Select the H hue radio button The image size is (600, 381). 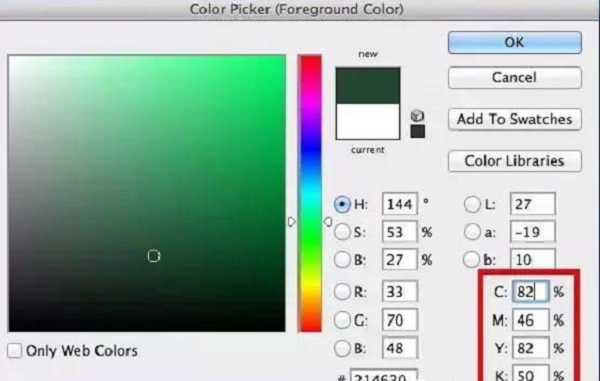coord(342,204)
